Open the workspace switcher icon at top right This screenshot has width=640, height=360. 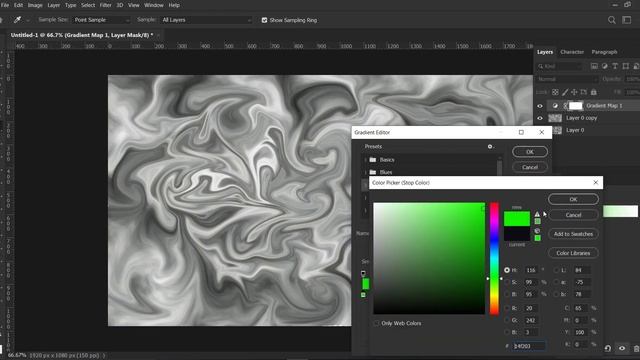point(627,20)
